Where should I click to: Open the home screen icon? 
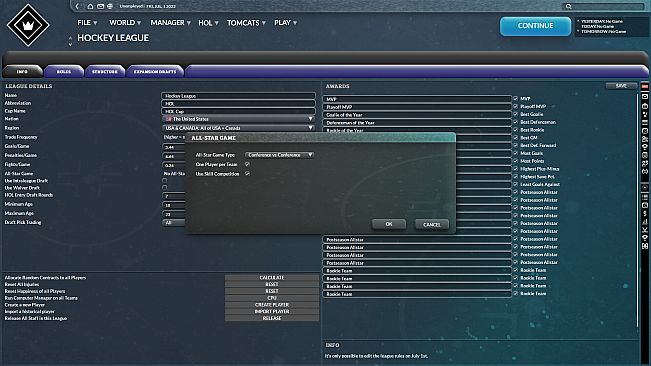(90, 6)
